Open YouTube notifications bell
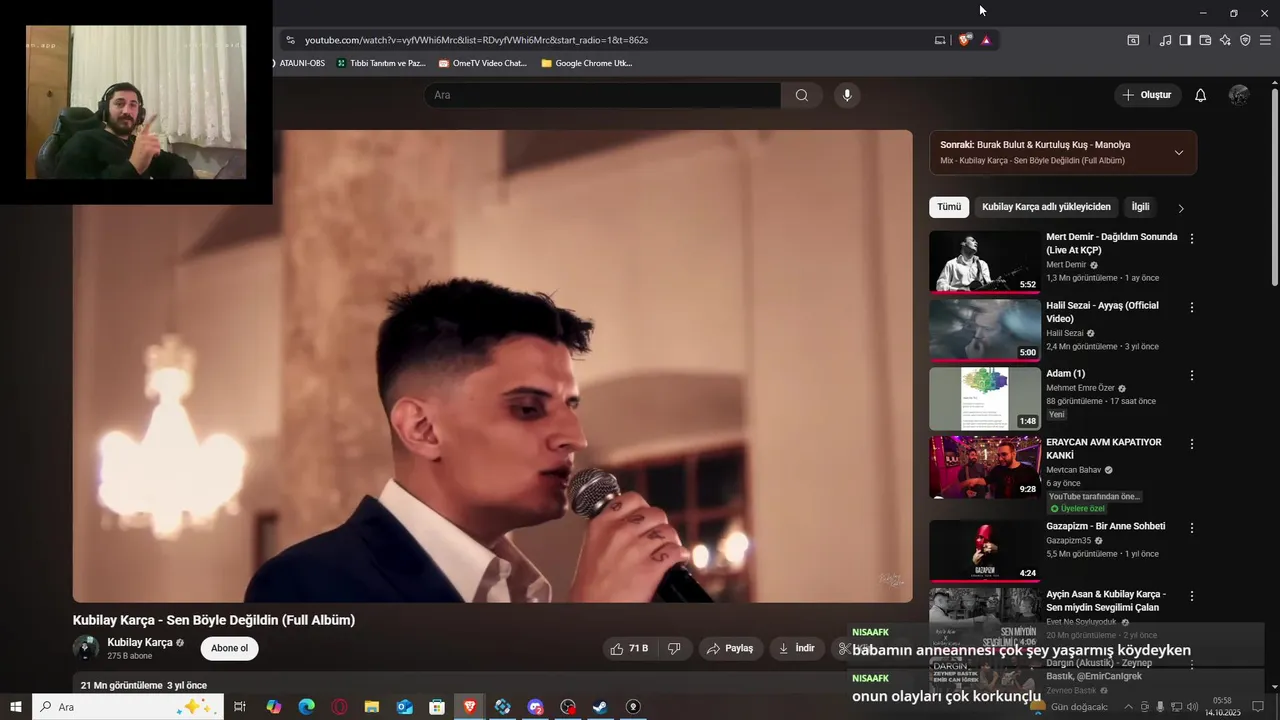The width and height of the screenshot is (1280, 720). (1200, 95)
